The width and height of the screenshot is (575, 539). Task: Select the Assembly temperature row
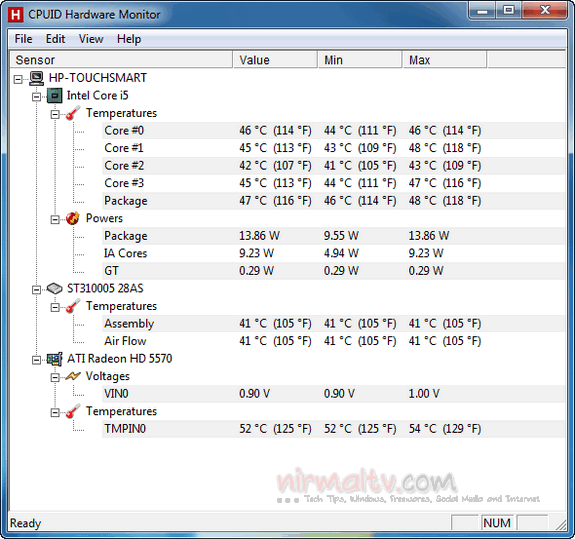(x=333, y=323)
